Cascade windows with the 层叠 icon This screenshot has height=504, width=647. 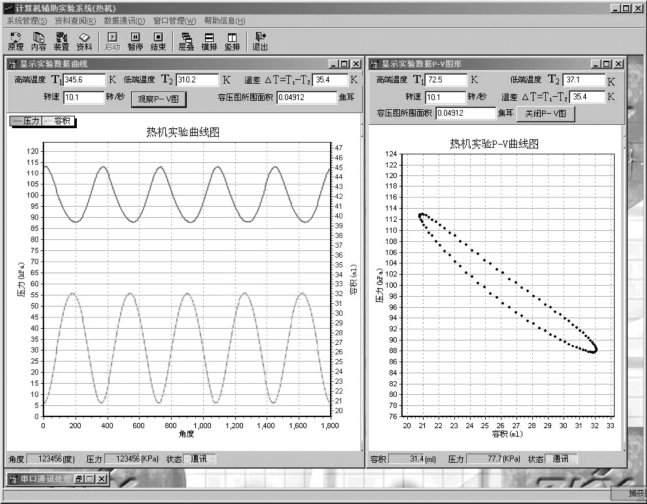[x=187, y=40]
